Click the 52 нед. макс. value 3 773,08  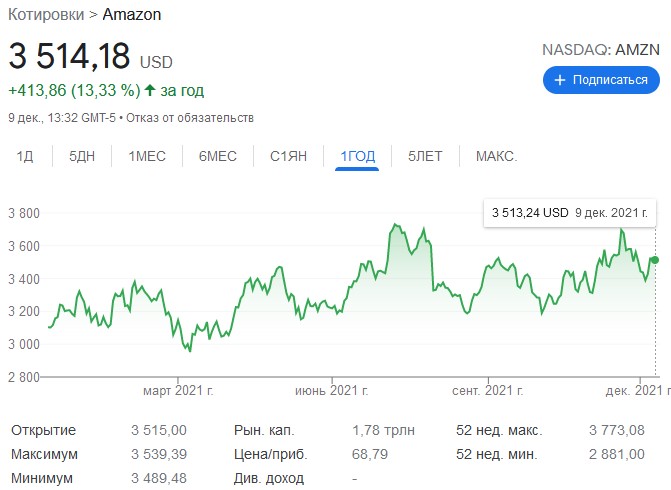click(x=617, y=430)
